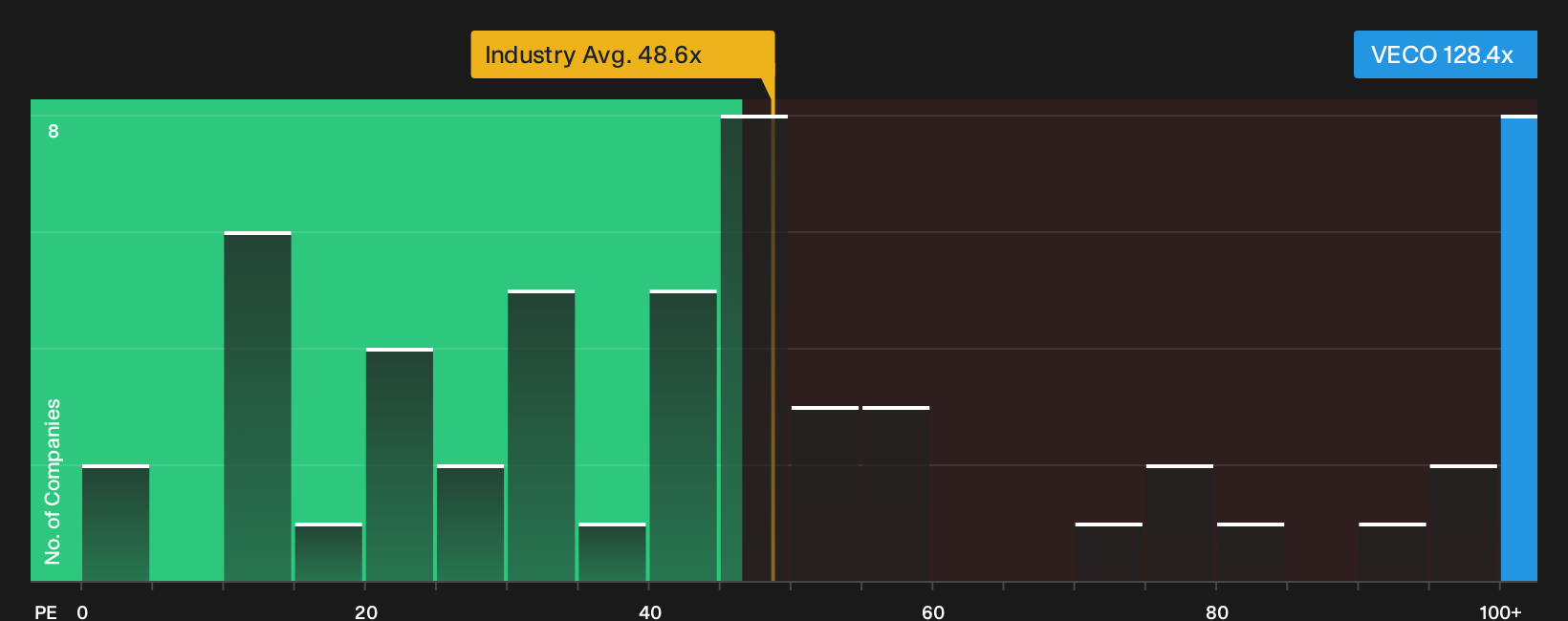Click the short bar at PE 15–20
The width and height of the screenshot is (1568, 621).
tap(329, 552)
